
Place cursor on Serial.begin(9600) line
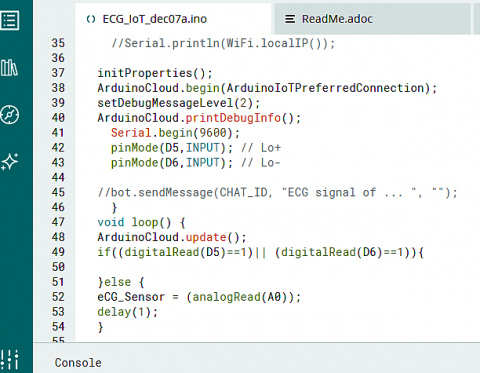pos(175,133)
